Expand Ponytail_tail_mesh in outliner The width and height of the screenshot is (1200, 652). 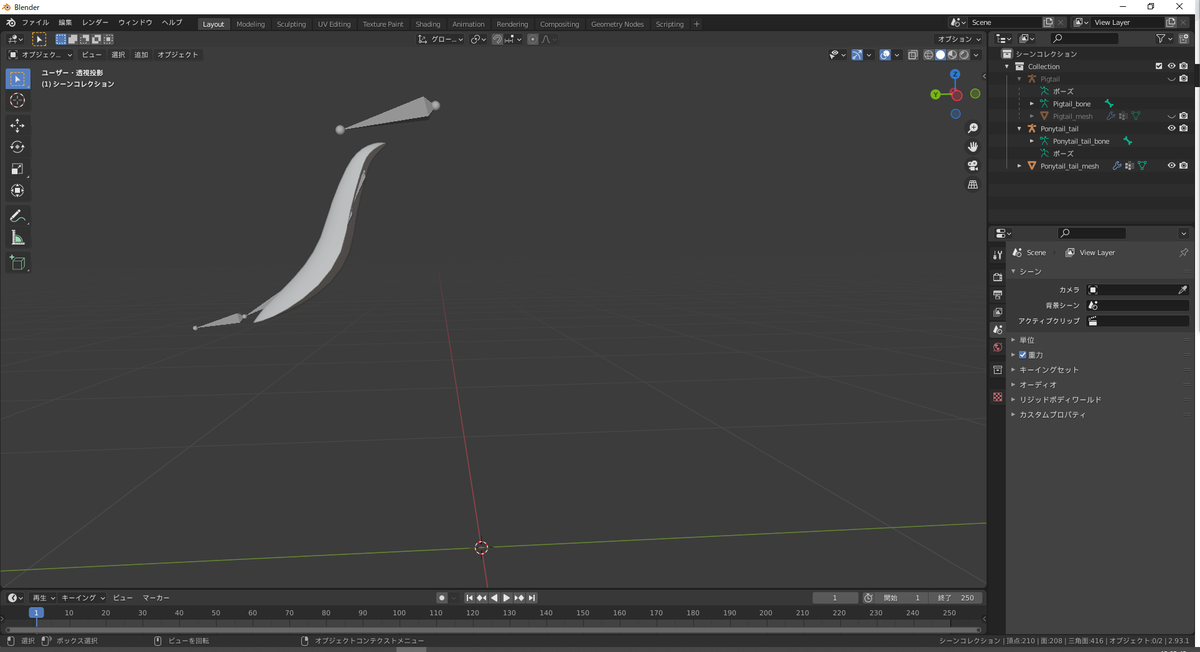(1020, 166)
